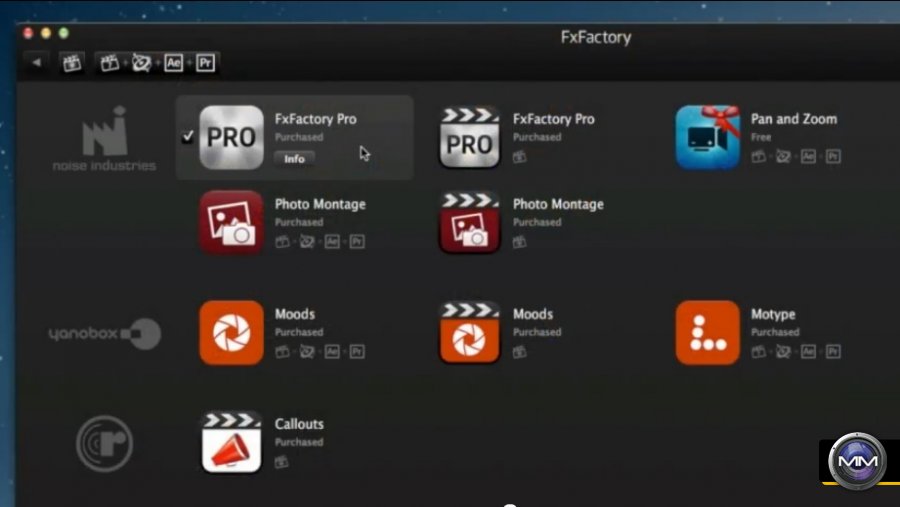900x507 pixels.
Task: Click Info button under FxFactory Pro
Action: coord(294,159)
